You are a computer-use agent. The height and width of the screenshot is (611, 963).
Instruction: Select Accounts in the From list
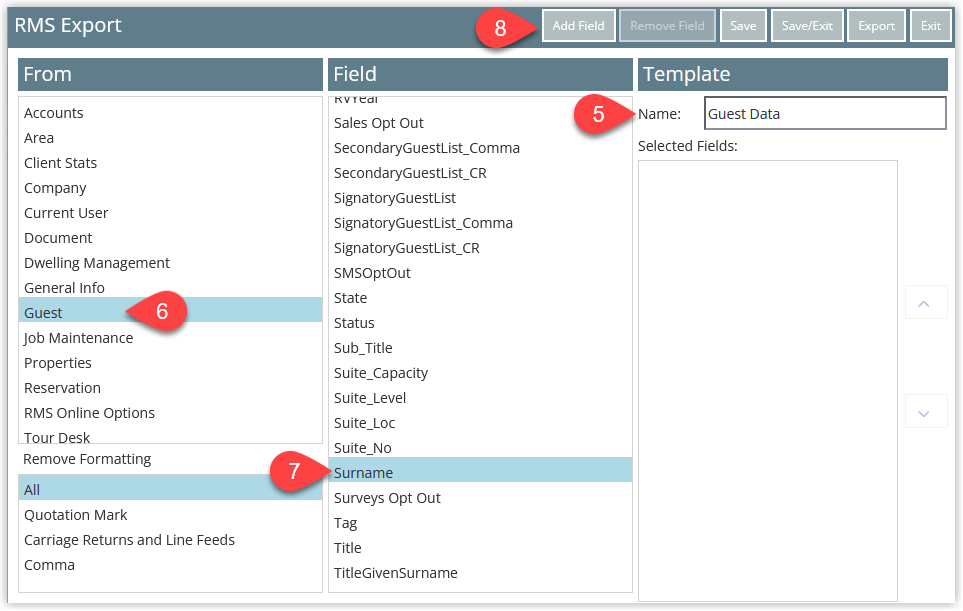click(170, 113)
